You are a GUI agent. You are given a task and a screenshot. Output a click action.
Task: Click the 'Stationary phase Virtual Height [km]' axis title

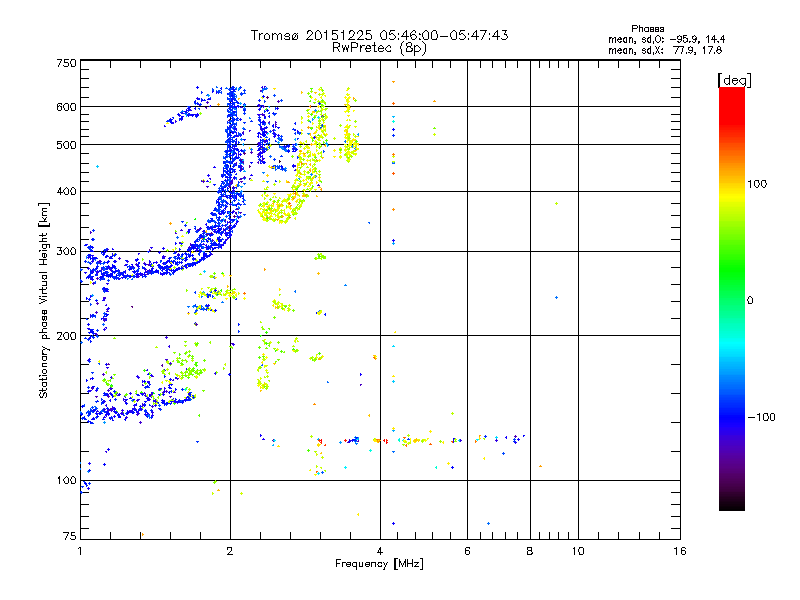coord(44,300)
